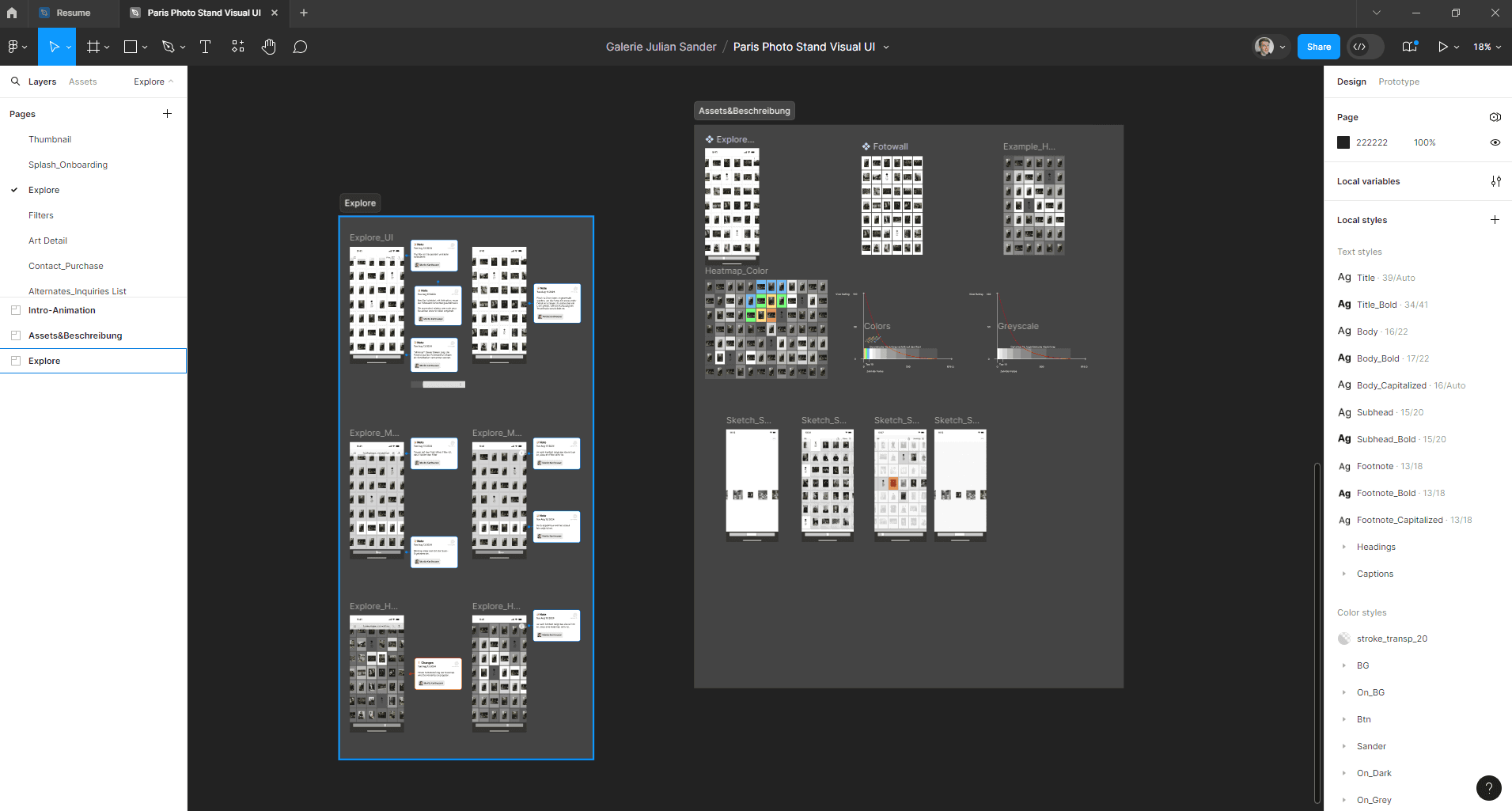The height and width of the screenshot is (811, 1512).
Task: Click the 222222 page color swatch
Action: coord(1343,142)
